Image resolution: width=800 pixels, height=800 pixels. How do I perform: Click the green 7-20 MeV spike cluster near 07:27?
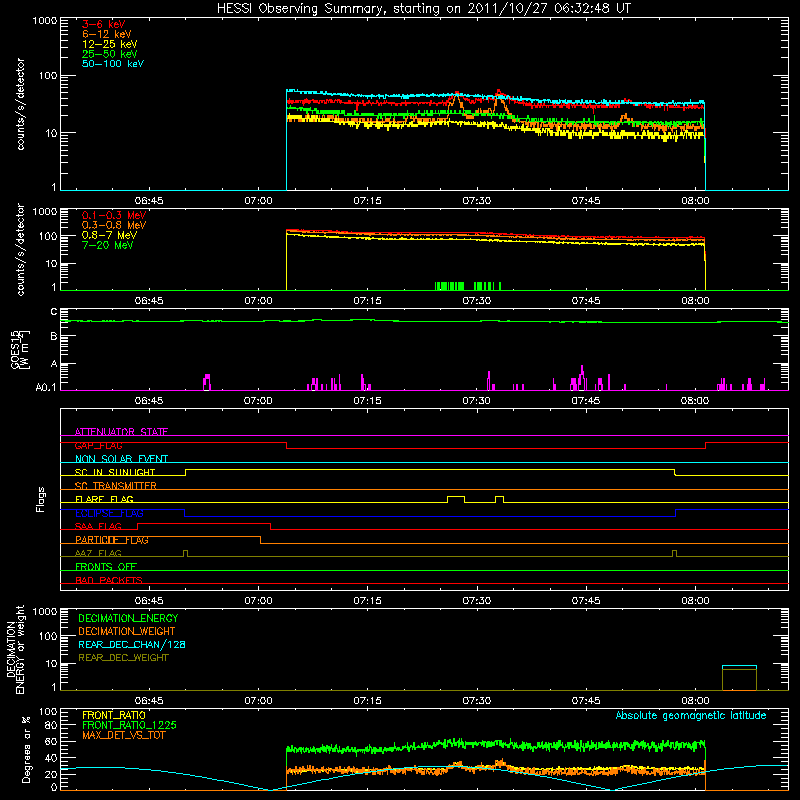point(449,286)
